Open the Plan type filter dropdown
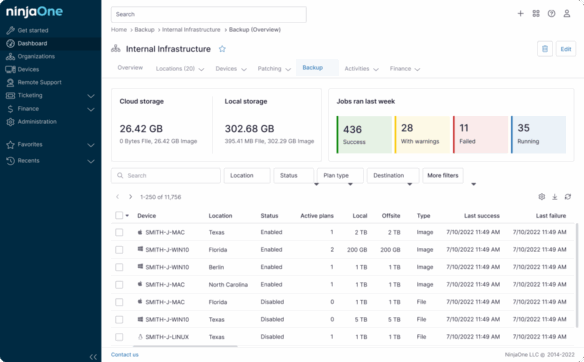This screenshot has height=362, width=584. [x=340, y=175]
